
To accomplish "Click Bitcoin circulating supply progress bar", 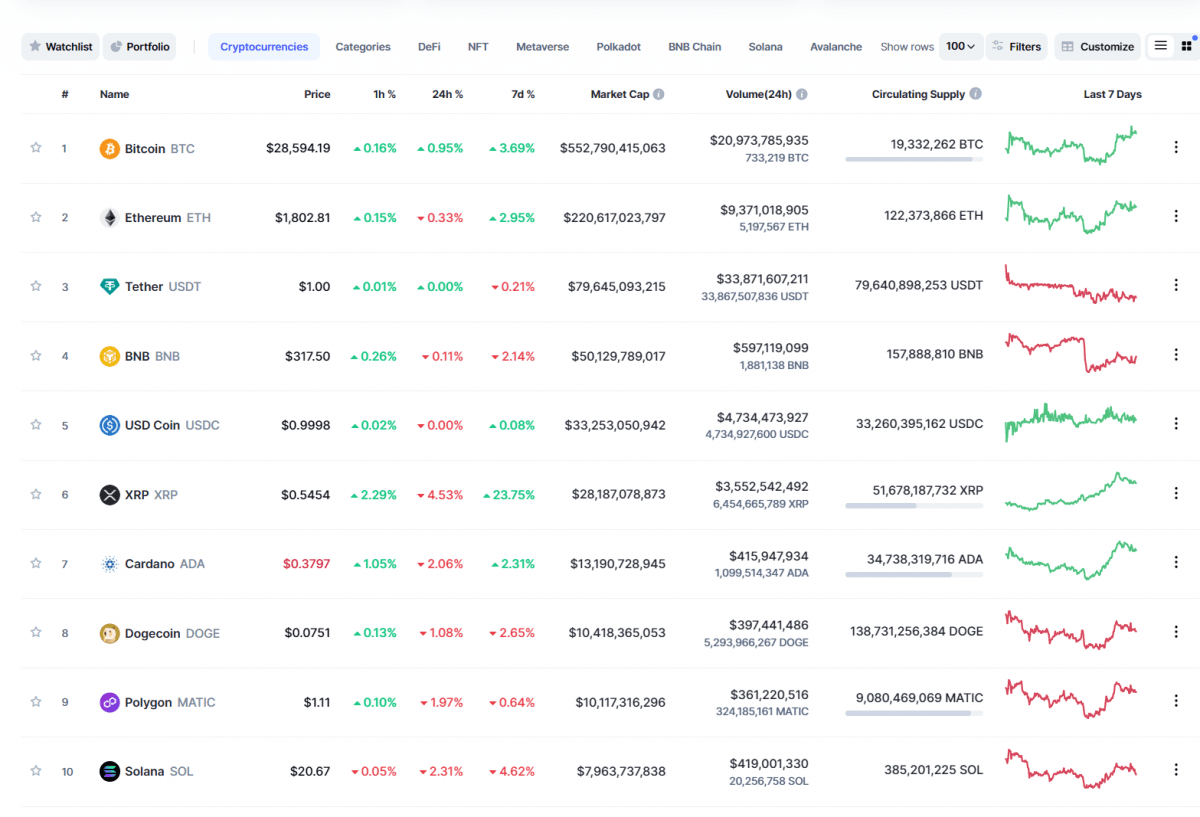I will (x=914, y=159).
